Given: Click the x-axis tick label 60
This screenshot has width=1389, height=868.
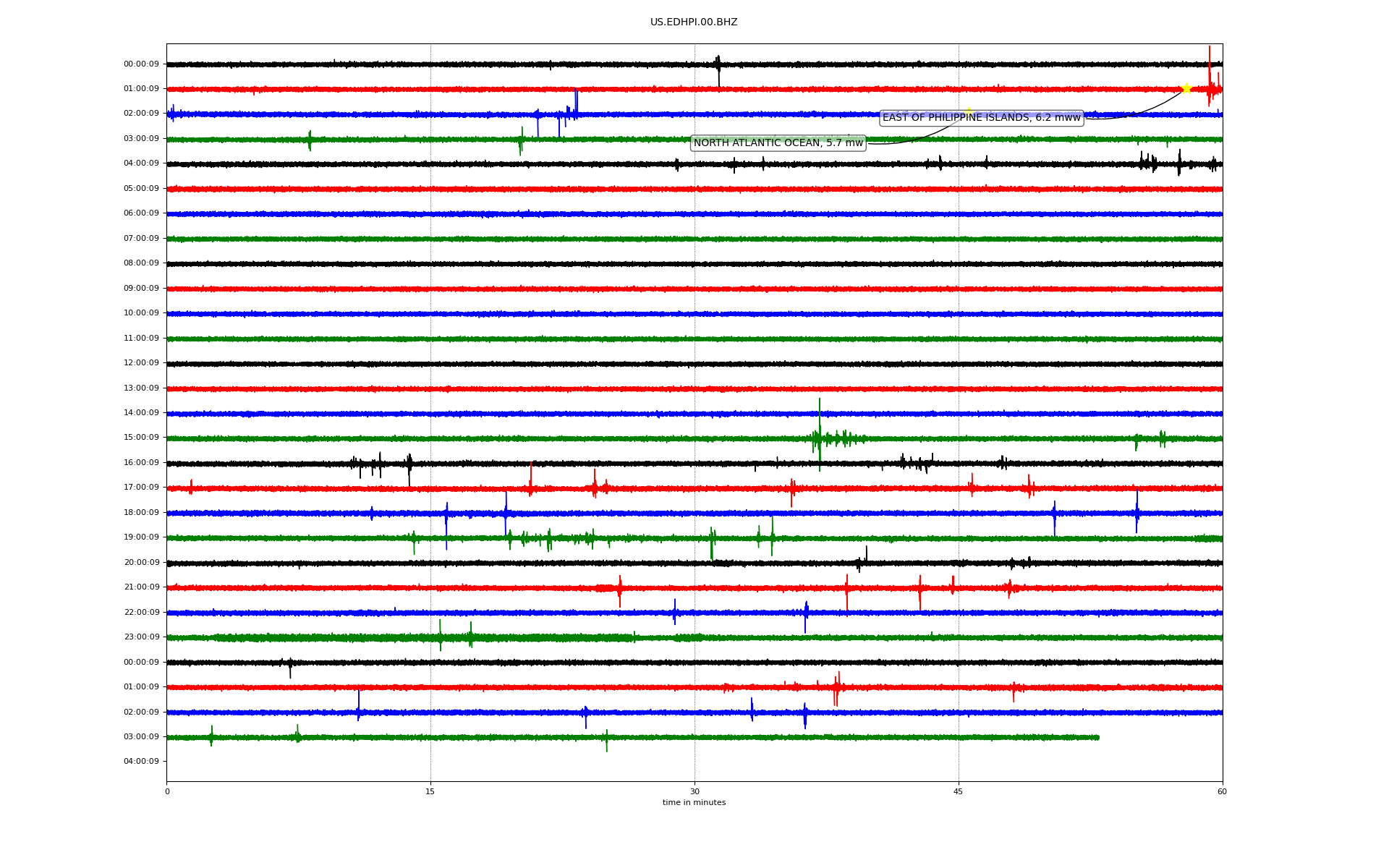Looking at the screenshot, I should [1222, 791].
